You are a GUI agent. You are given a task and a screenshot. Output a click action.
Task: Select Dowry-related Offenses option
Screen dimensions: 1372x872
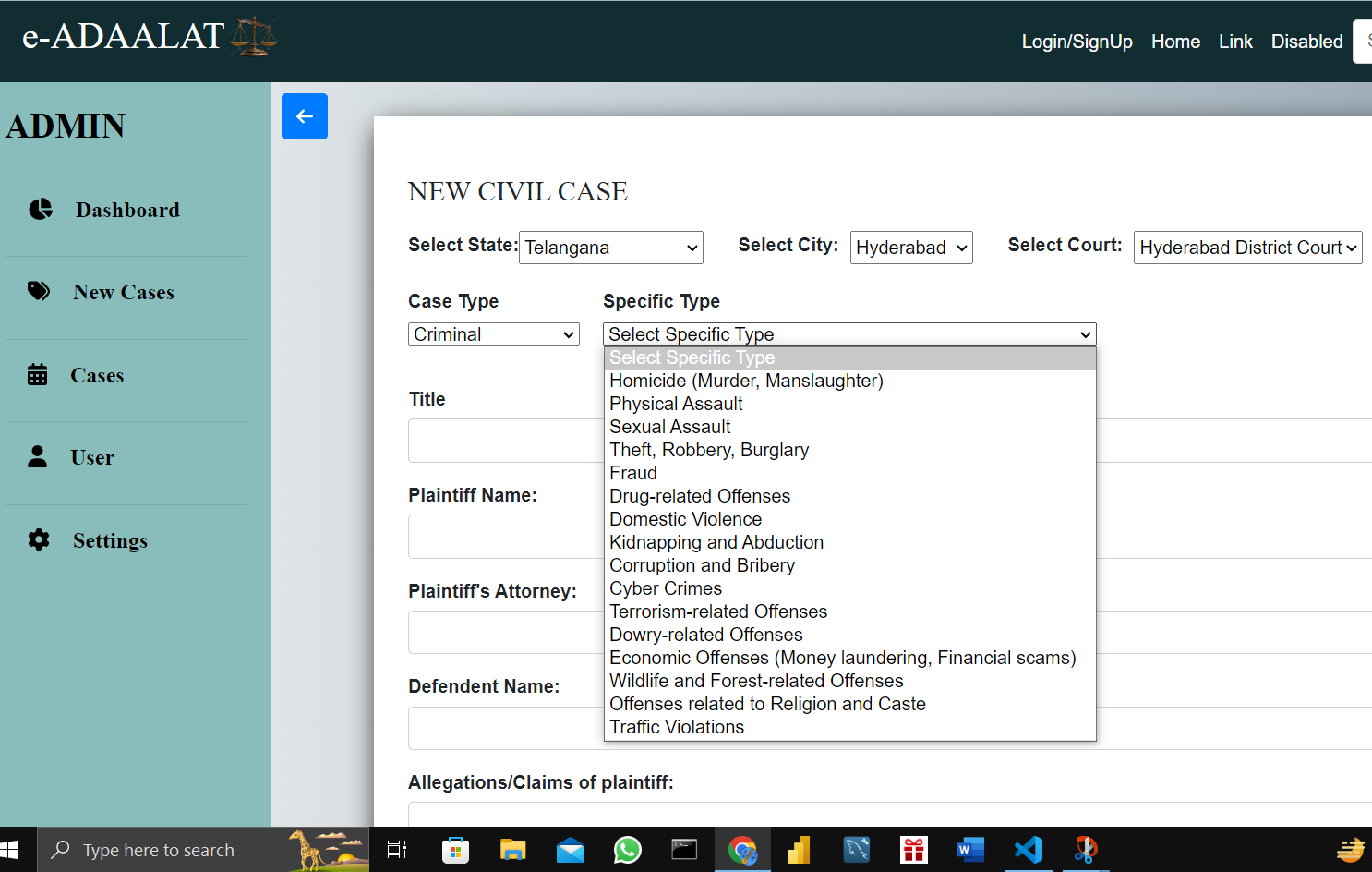(x=850, y=635)
